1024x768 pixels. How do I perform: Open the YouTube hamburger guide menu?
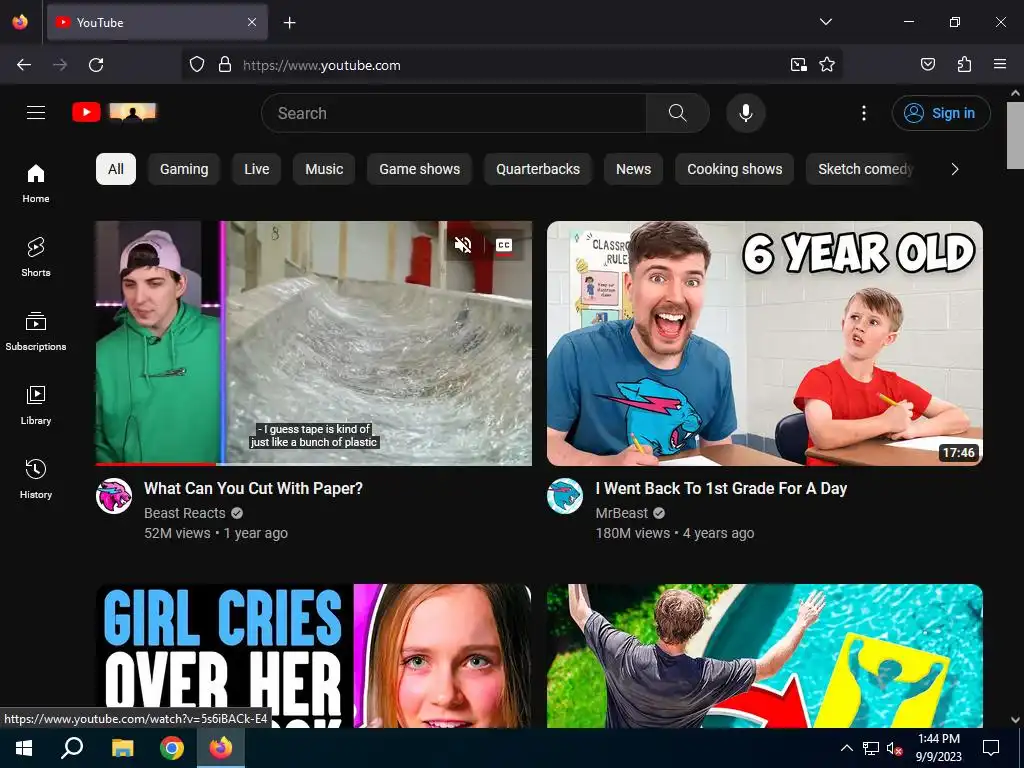click(x=36, y=113)
